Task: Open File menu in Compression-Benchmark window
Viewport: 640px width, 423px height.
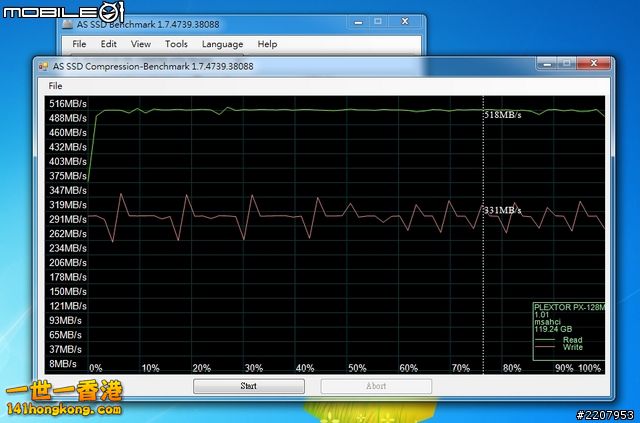Action: (x=55, y=86)
